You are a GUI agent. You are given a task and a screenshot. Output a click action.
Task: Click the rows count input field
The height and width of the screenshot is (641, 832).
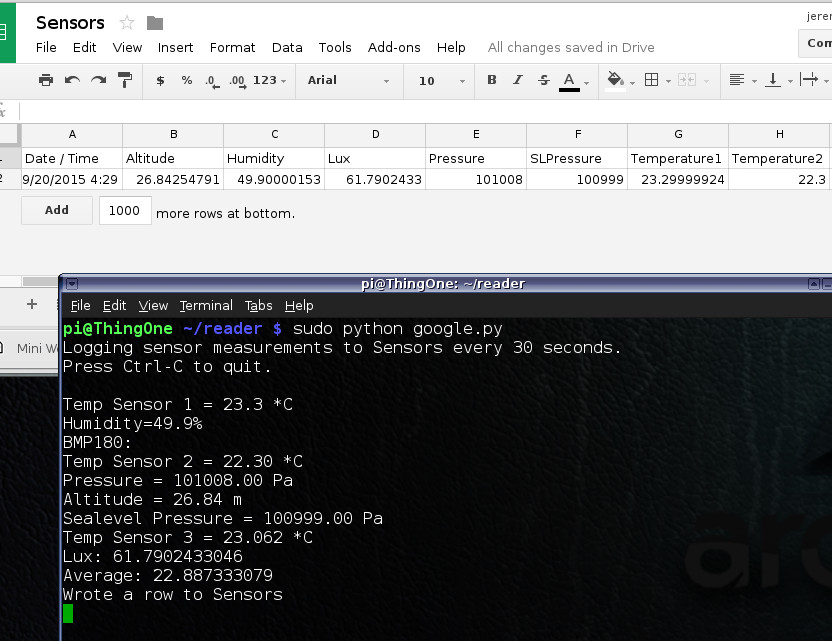click(125, 210)
